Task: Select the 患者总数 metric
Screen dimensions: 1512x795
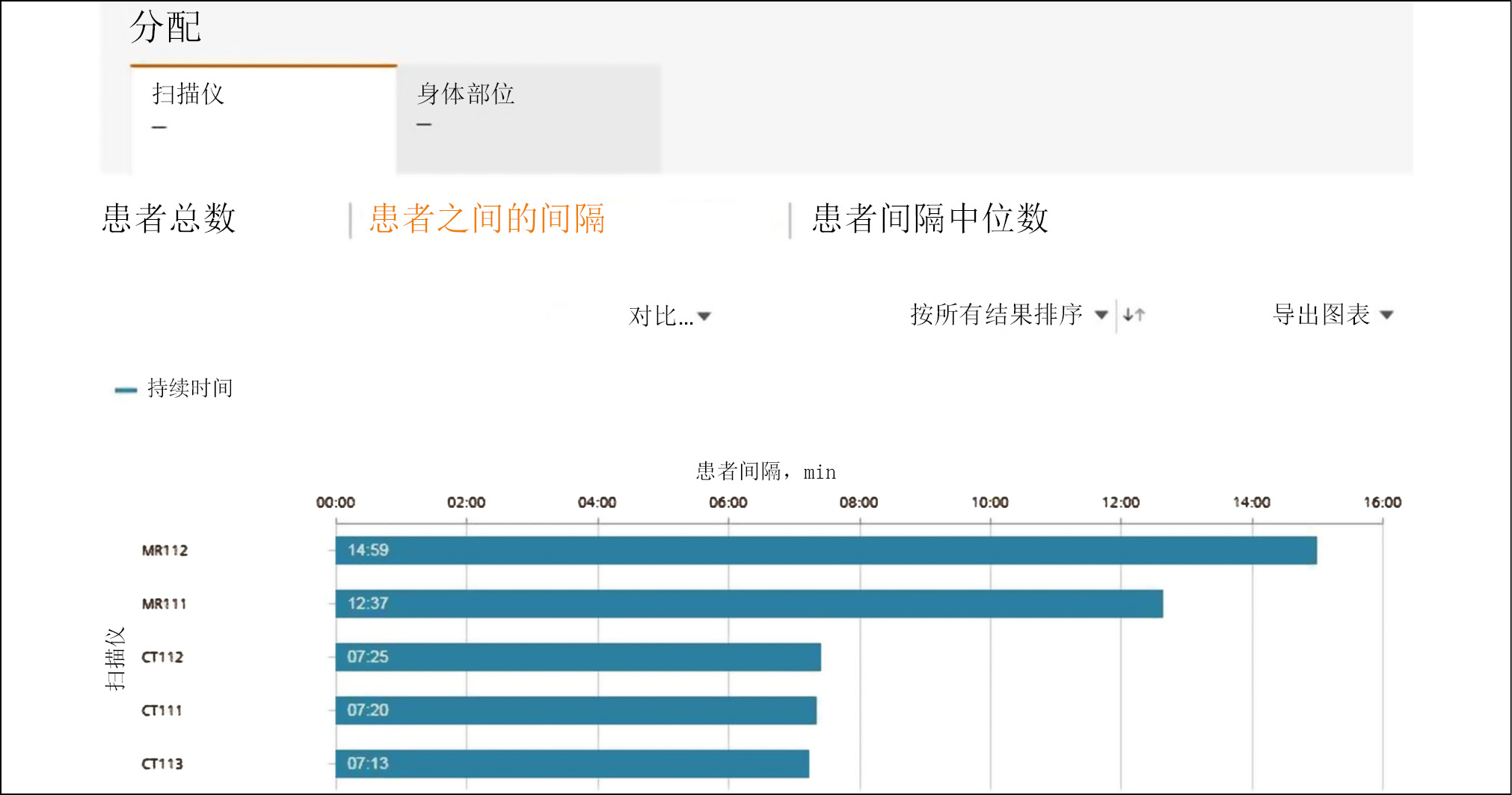Action: [169, 218]
